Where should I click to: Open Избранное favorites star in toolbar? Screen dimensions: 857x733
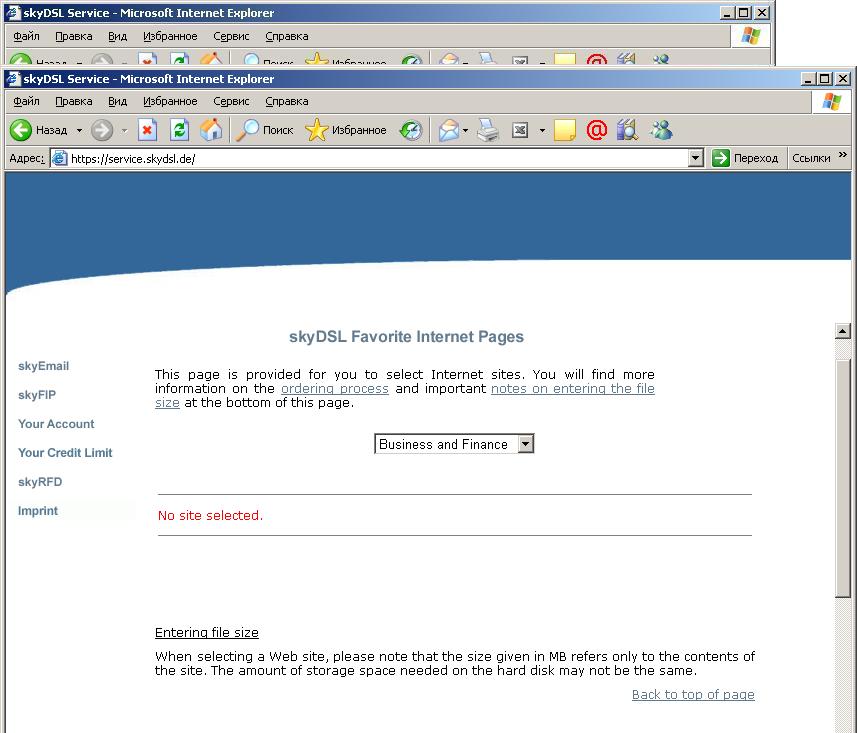[345, 130]
